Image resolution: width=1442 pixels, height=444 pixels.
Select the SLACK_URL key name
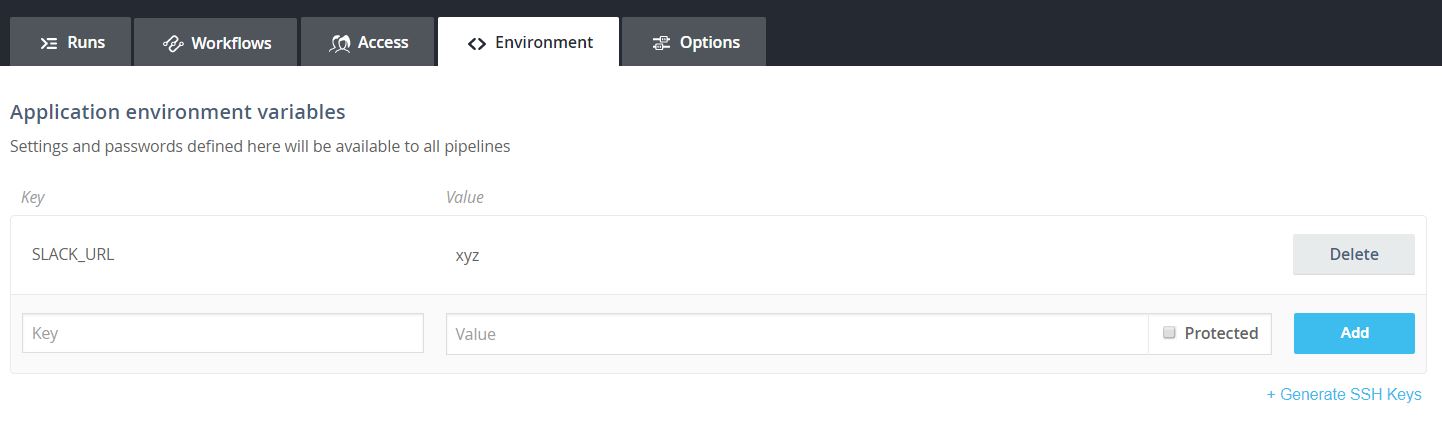pos(73,254)
